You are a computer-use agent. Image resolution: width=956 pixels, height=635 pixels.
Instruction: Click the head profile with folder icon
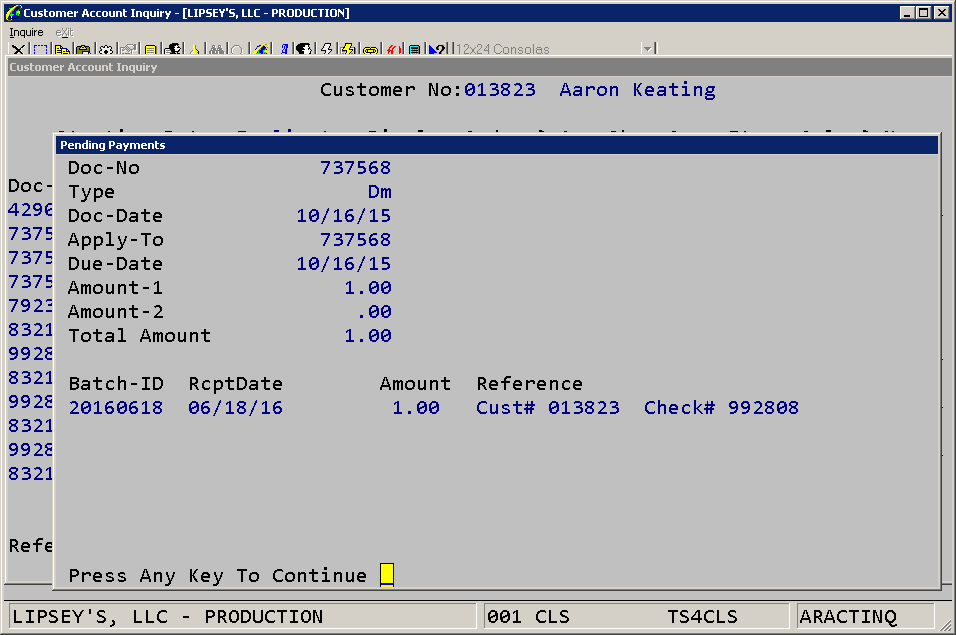(174, 49)
